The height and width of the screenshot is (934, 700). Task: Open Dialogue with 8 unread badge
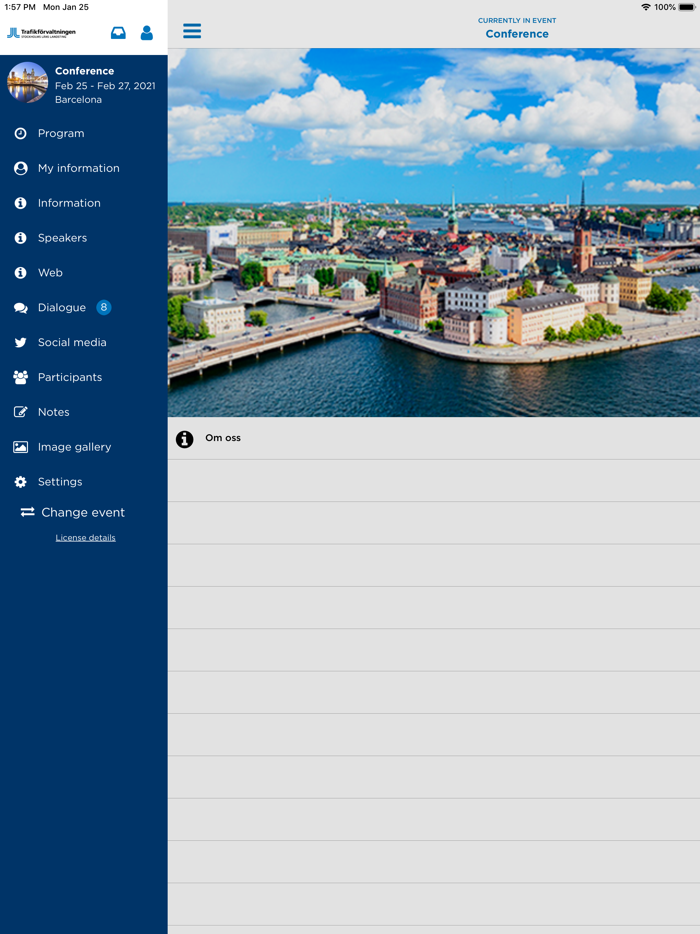(x=62, y=308)
